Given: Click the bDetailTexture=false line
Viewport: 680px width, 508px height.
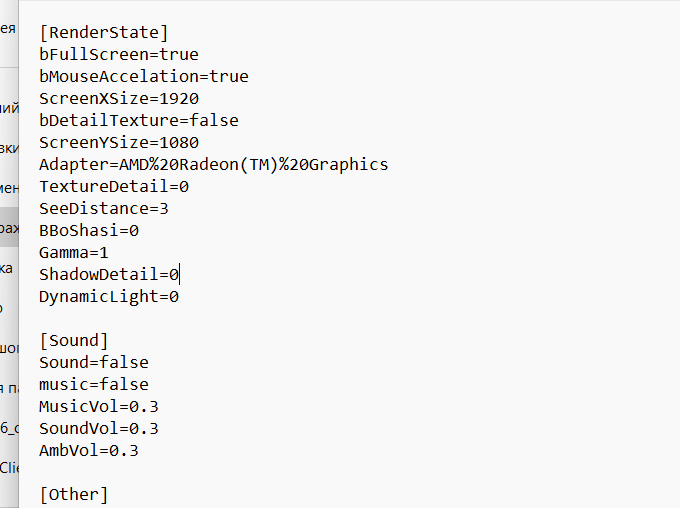Looking at the screenshot, I should (139, 121).
